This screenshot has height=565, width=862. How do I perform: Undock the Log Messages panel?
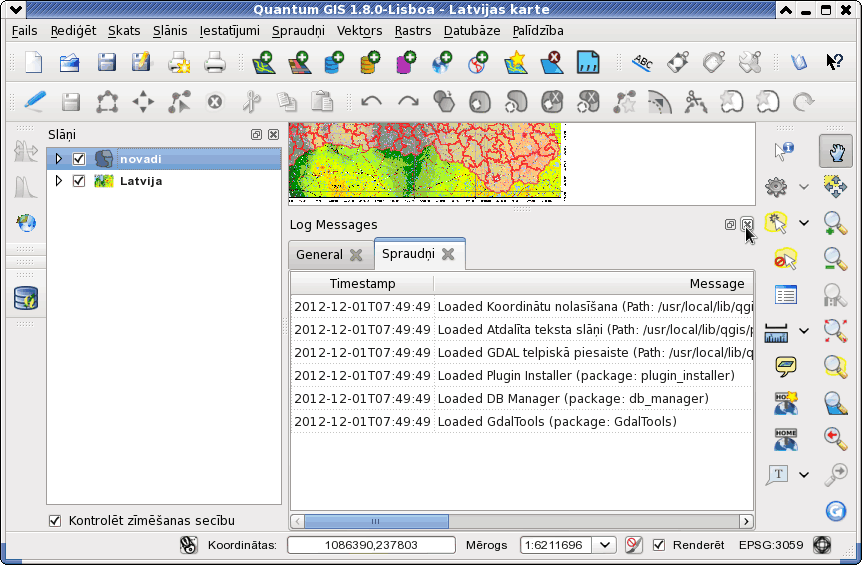(730, 224)
